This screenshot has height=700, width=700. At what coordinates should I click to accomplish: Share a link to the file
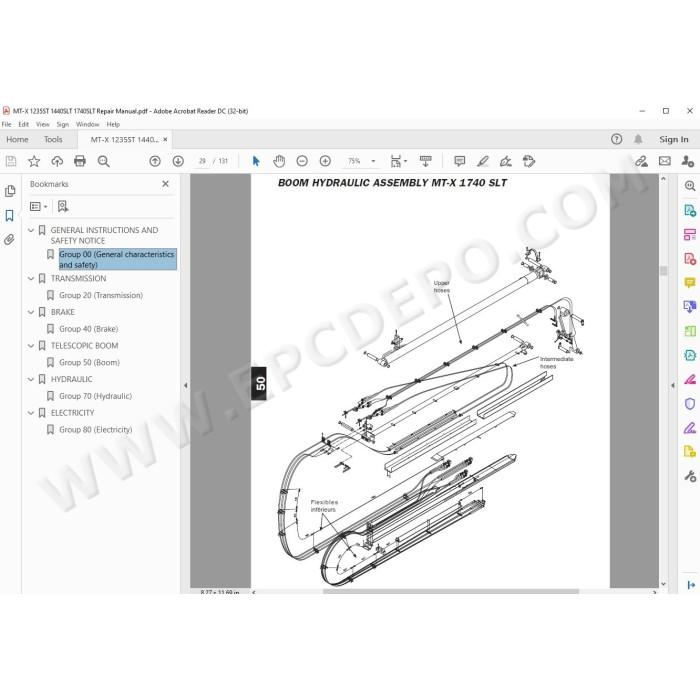[x=642, y=161]
